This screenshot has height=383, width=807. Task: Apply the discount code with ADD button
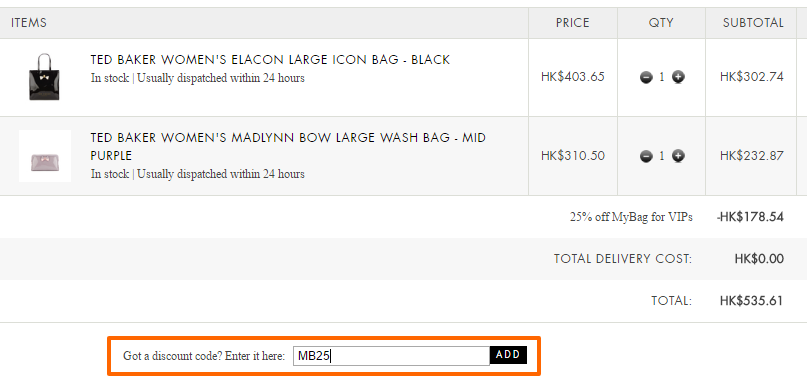508,355
